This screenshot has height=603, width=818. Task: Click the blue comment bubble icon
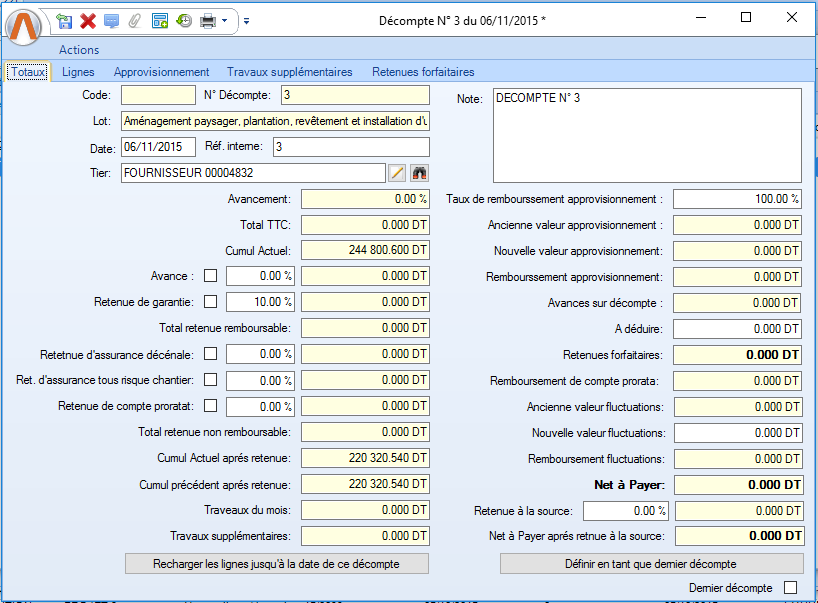point(111,20)
